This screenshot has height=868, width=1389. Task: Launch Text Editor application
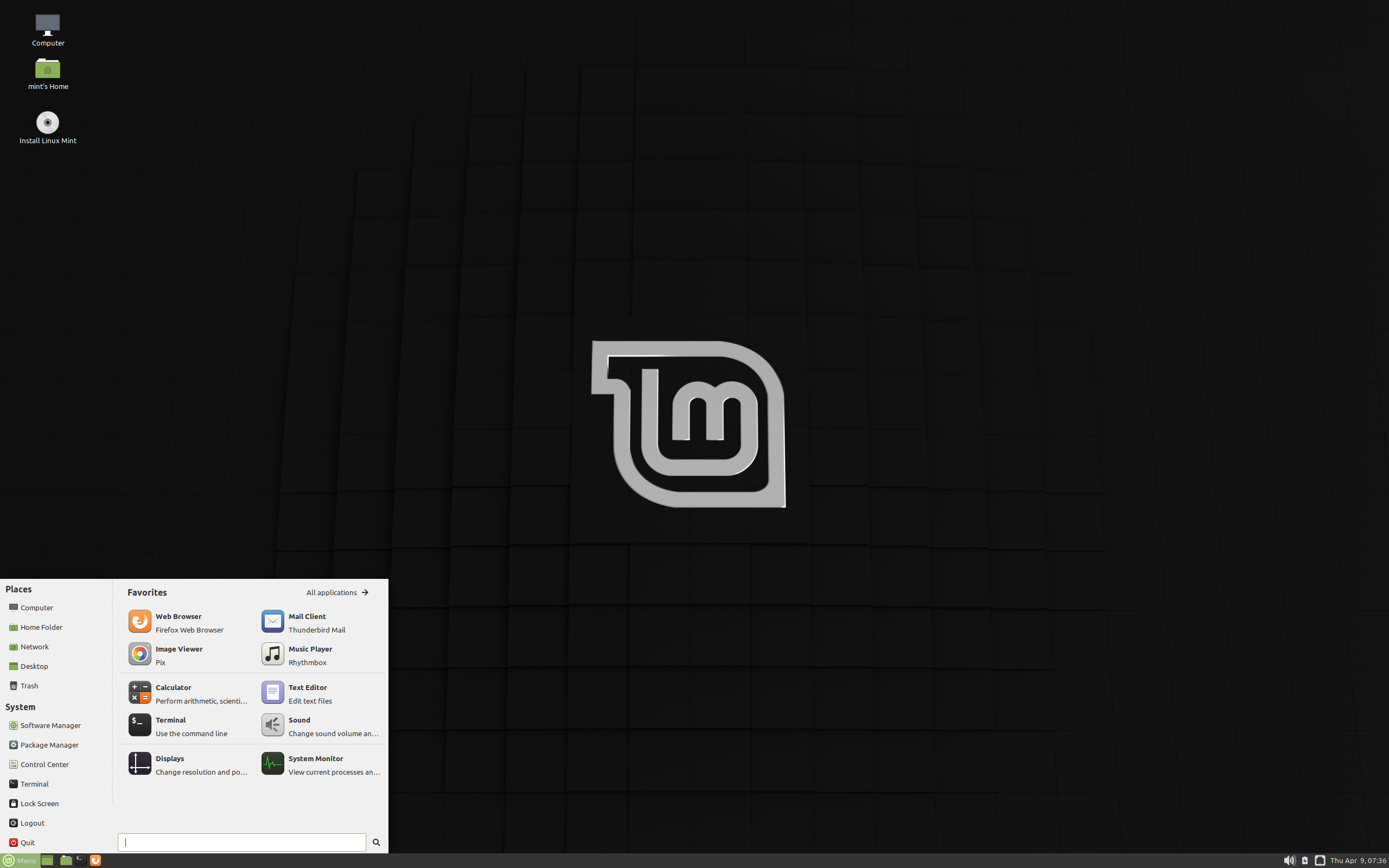[x=307, y=693]
